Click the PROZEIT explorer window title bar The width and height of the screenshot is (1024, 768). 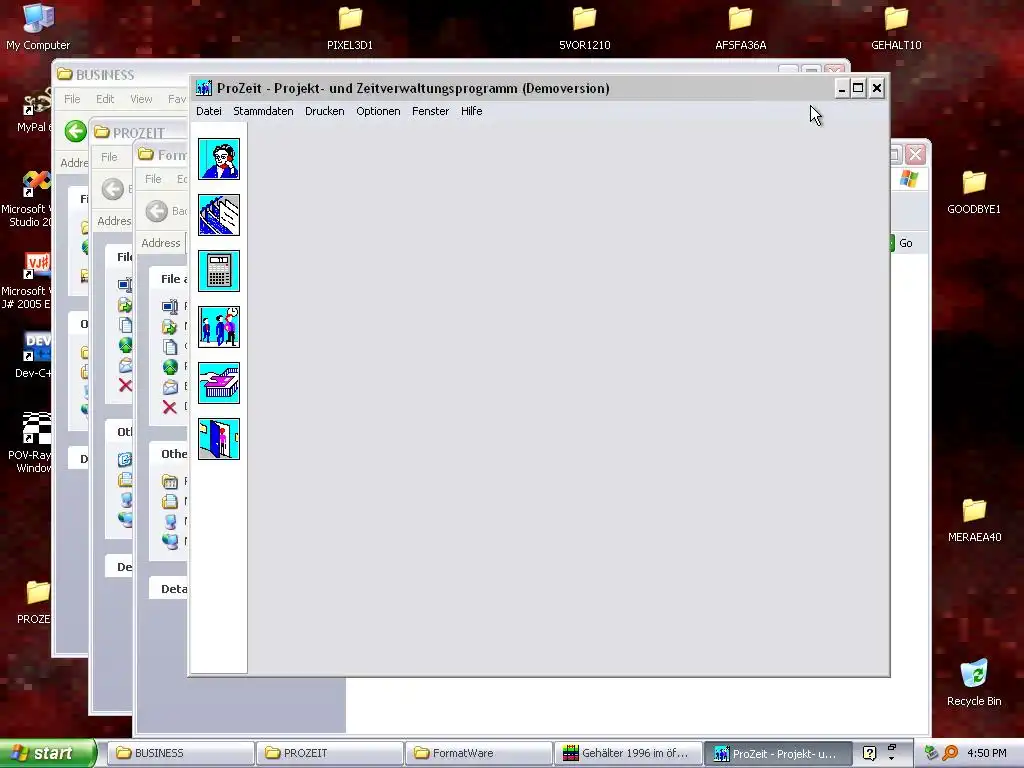(x=138, y=131)
